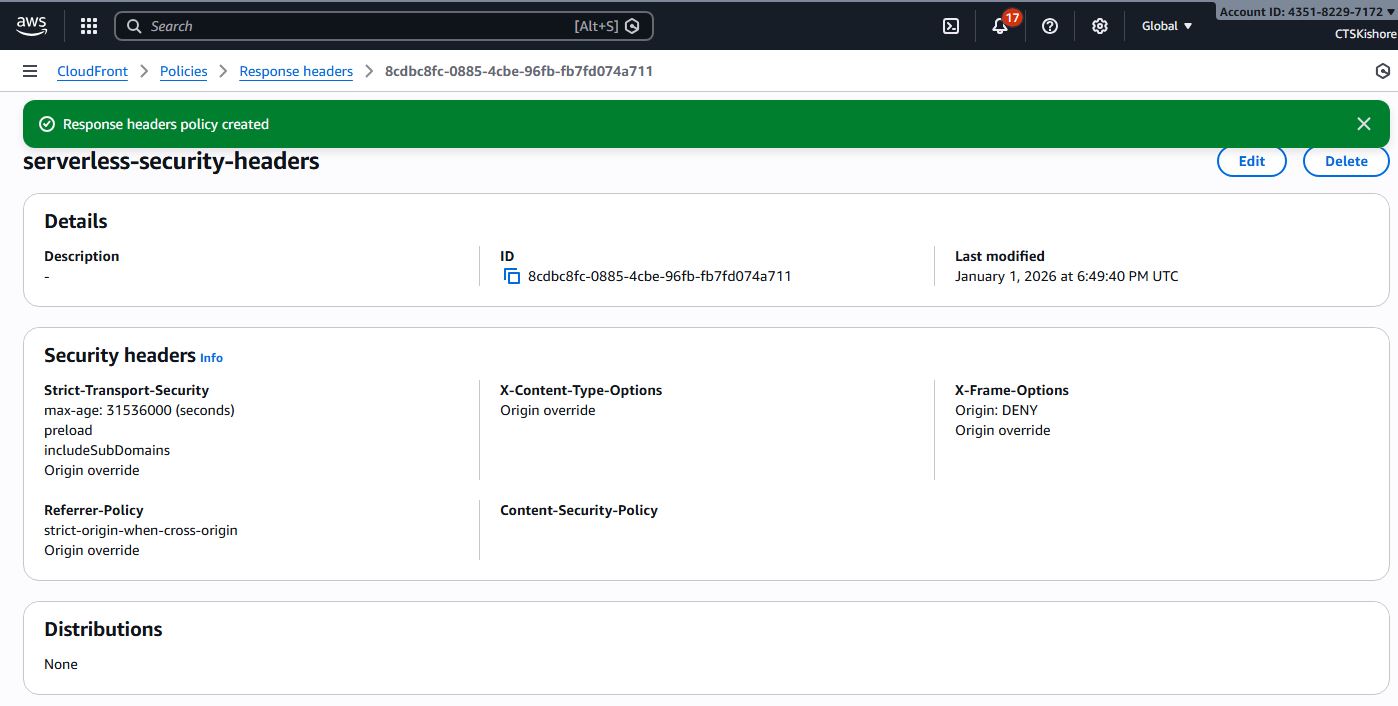Open the settings gear icon
This screenshot has height=706, width=1398.
(x=1100, y=26)
